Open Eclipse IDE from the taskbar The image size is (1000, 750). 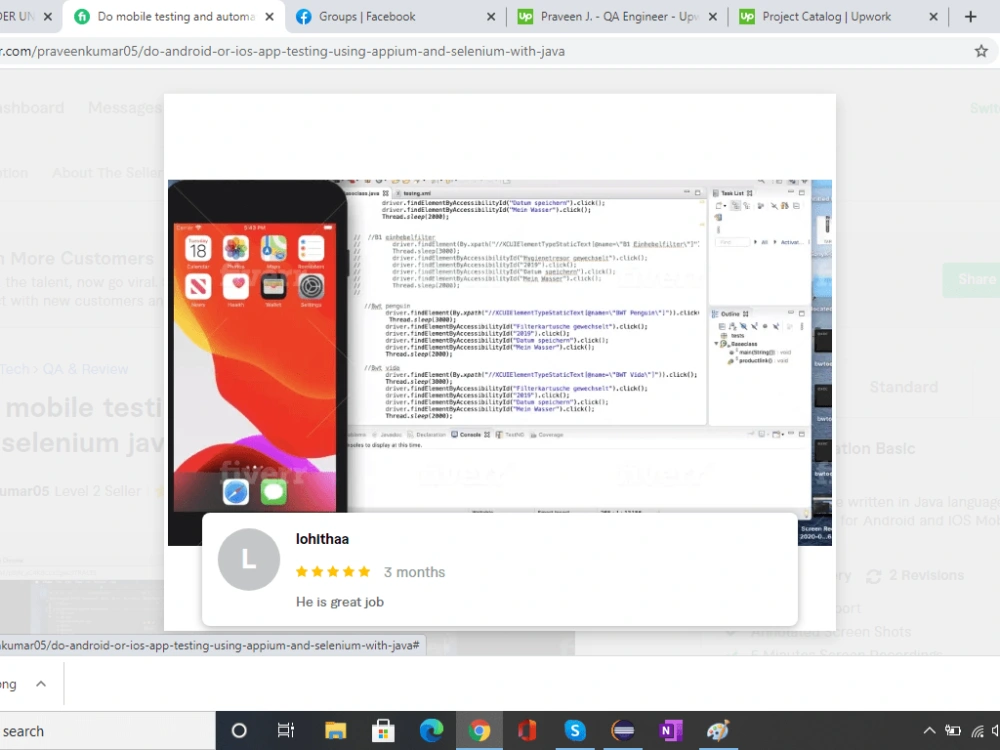point(622,731)
